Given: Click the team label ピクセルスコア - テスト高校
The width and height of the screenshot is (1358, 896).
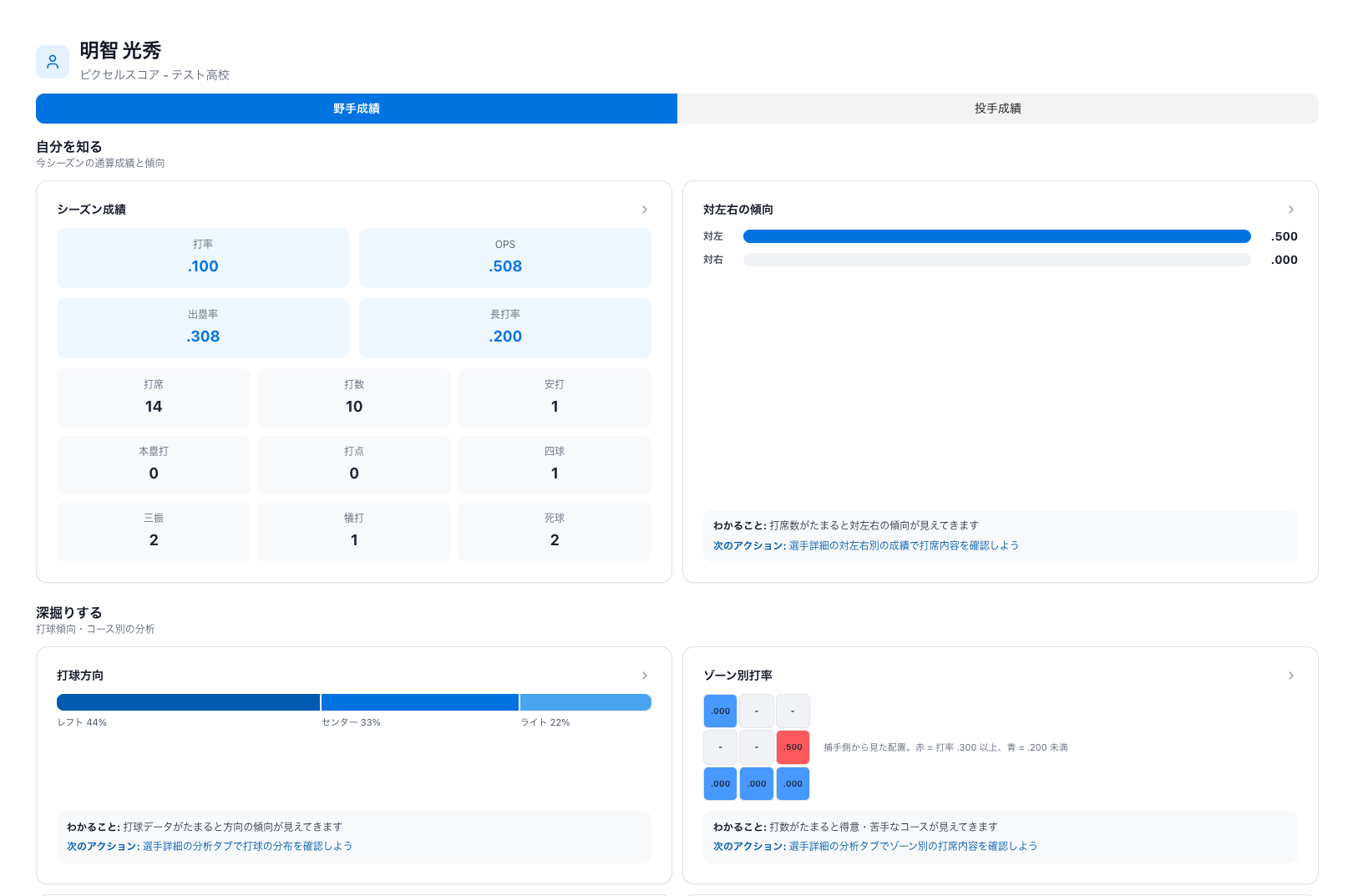Looking at the screenshot, I should click(155, 75).
